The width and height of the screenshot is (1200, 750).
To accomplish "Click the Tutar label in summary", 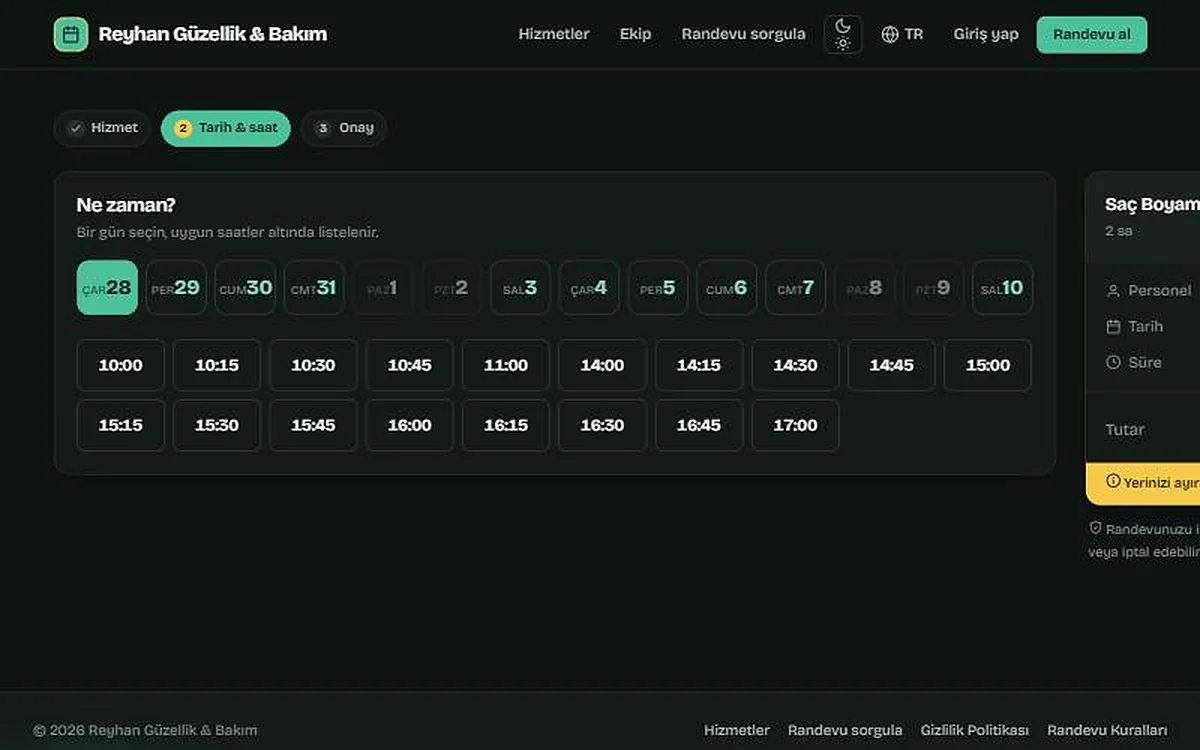I will point(1125,429).
